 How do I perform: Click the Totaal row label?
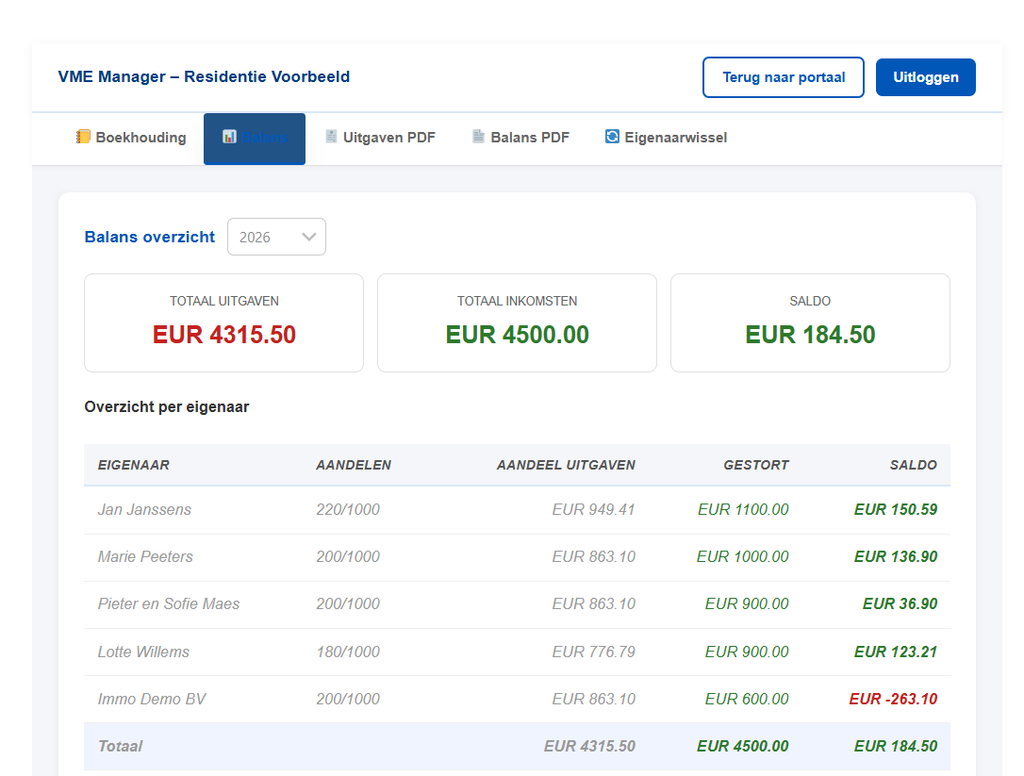pos(120,746)
